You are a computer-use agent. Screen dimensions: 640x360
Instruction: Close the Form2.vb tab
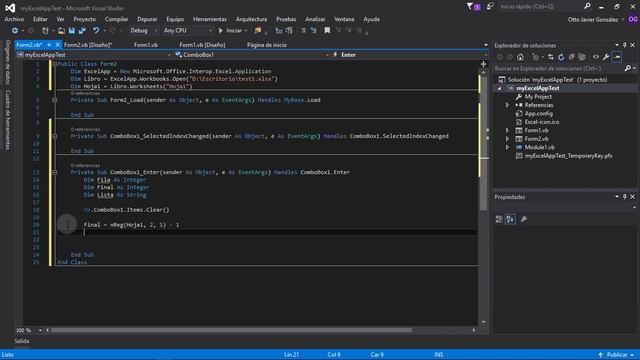pos(58,45)
